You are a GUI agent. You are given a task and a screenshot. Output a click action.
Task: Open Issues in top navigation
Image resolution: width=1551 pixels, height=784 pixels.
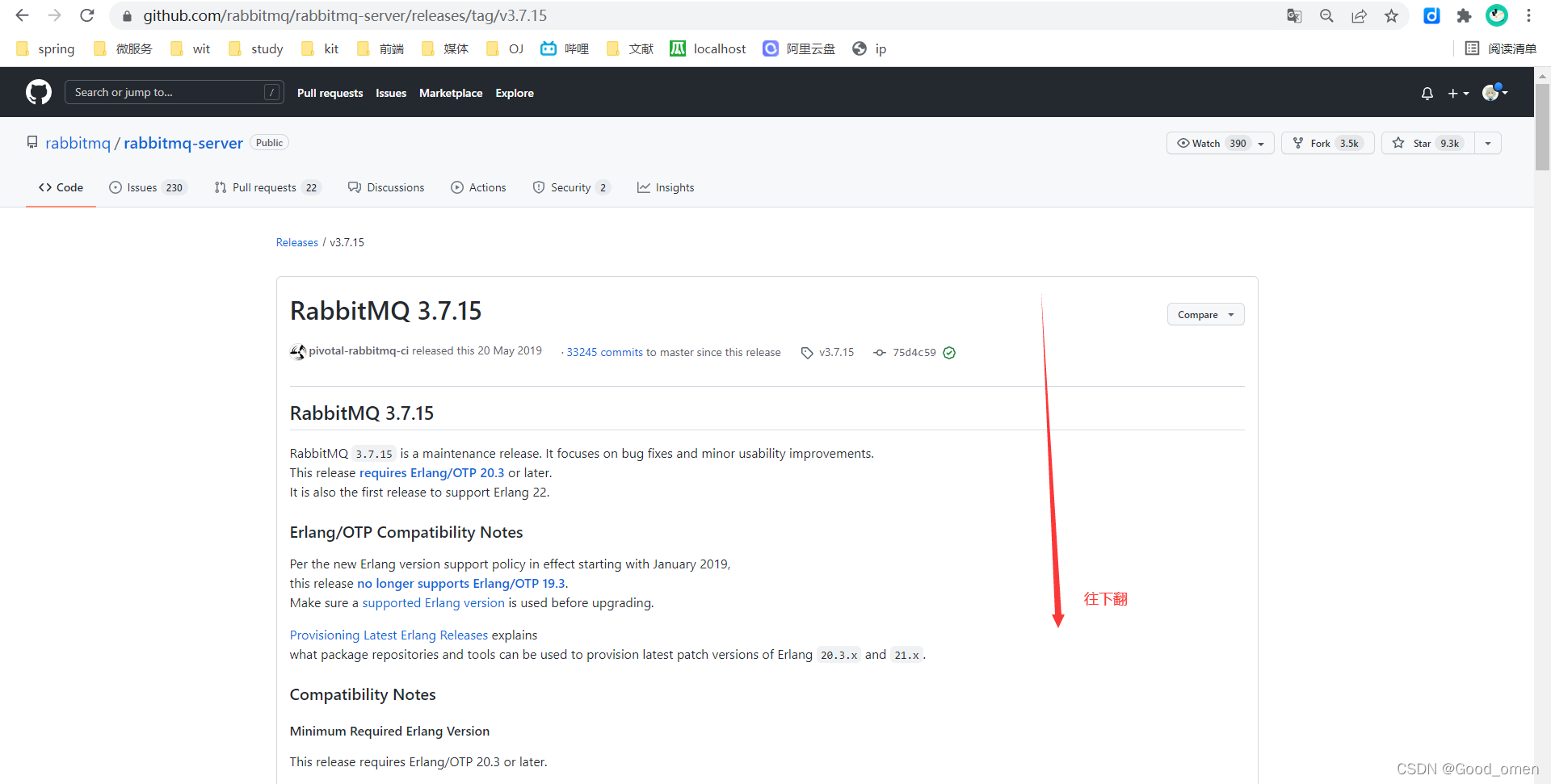point(391,93)
